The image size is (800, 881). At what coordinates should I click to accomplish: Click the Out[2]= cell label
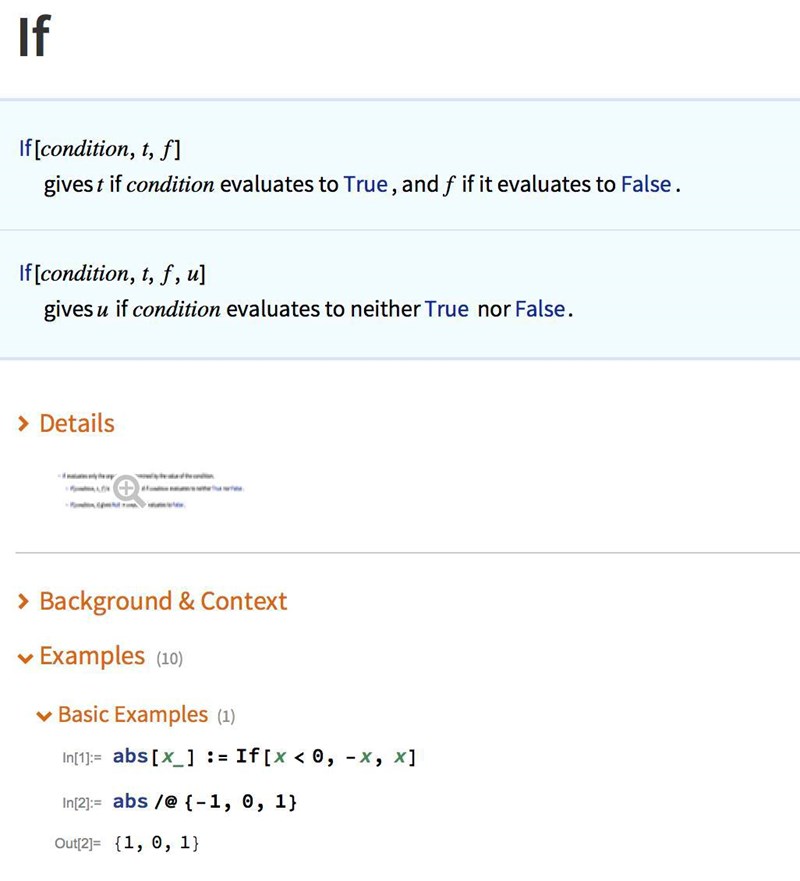[x=79, y=845]
